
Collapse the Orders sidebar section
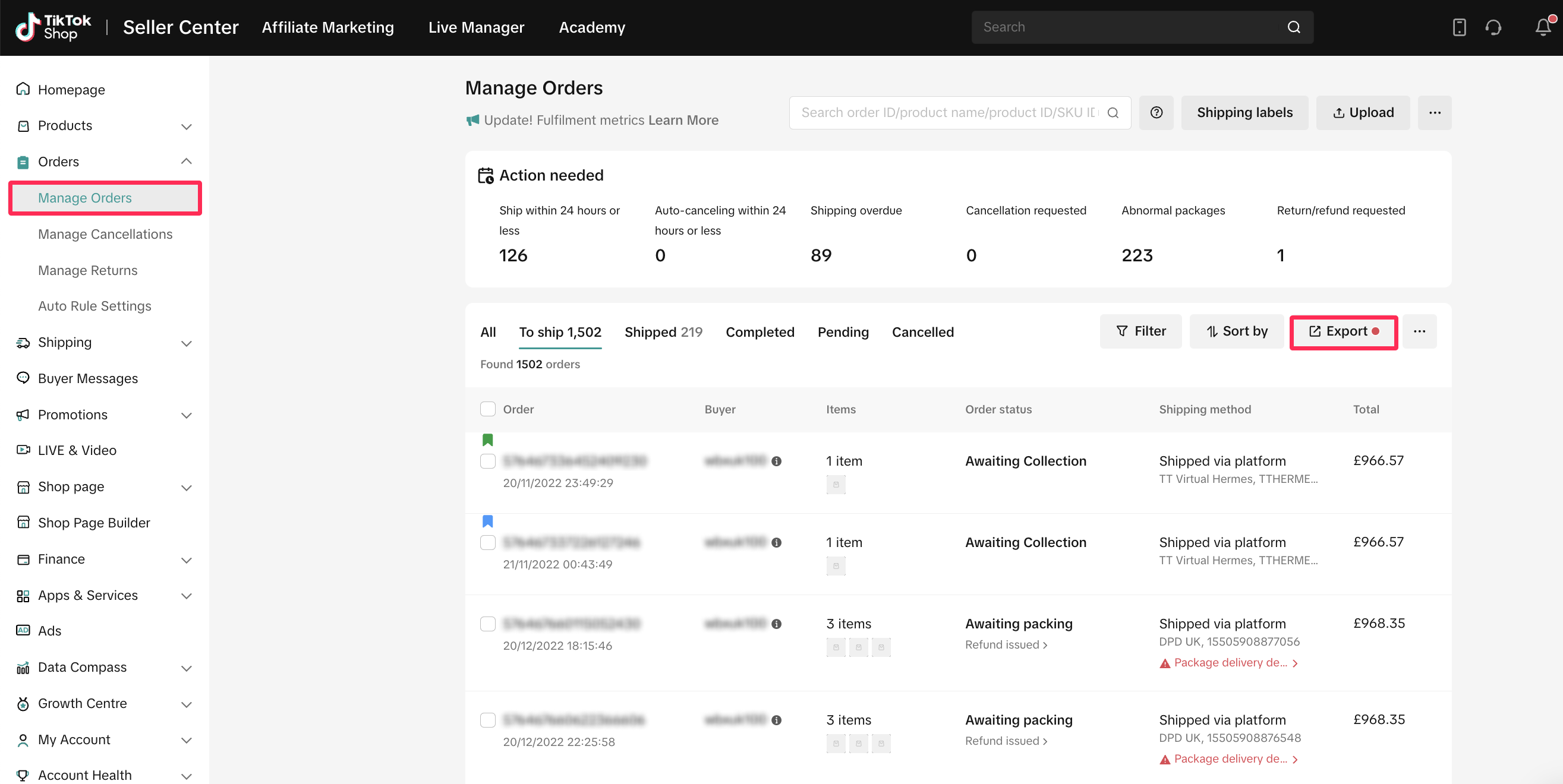[186, 162]
